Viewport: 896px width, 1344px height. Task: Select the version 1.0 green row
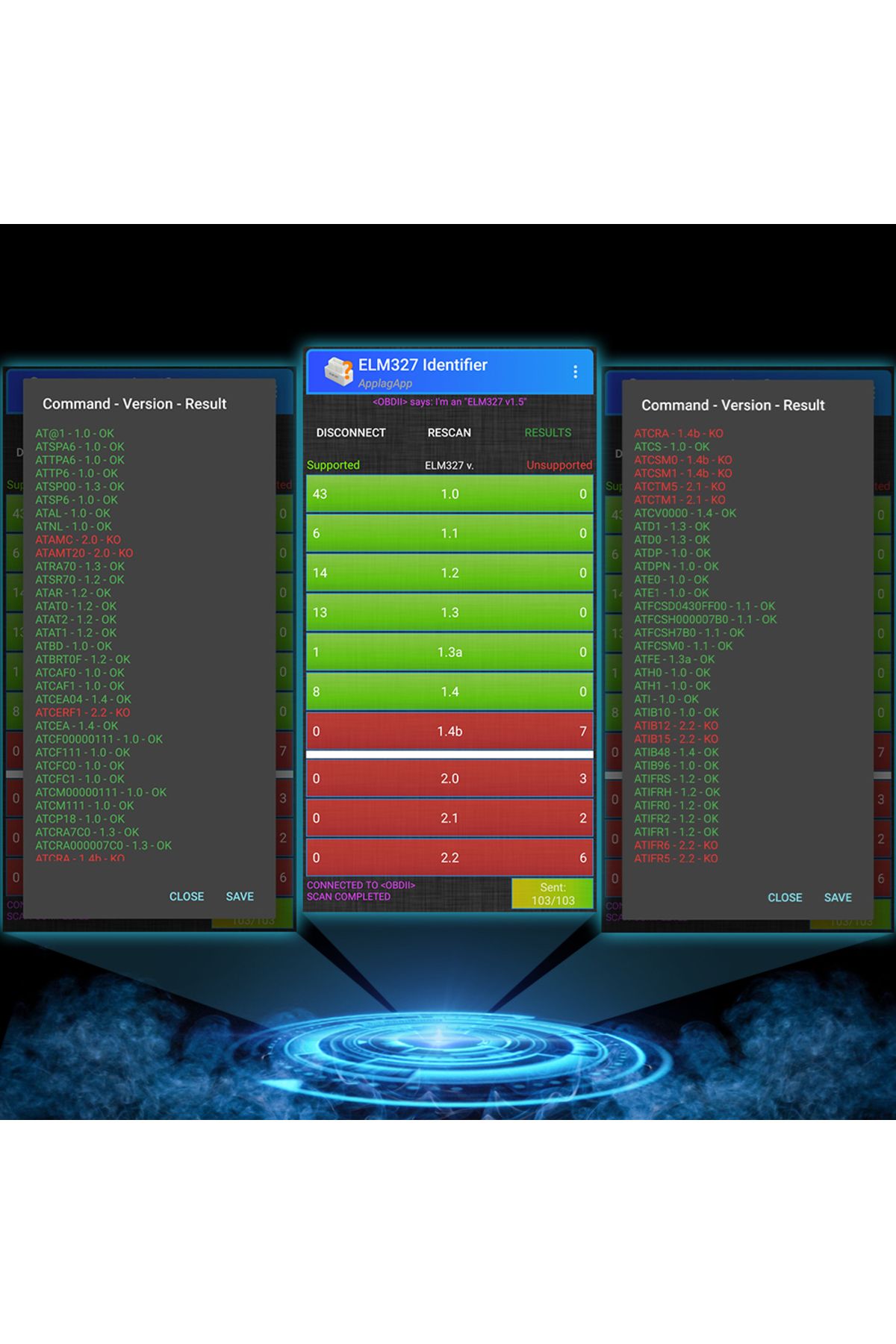449,494
